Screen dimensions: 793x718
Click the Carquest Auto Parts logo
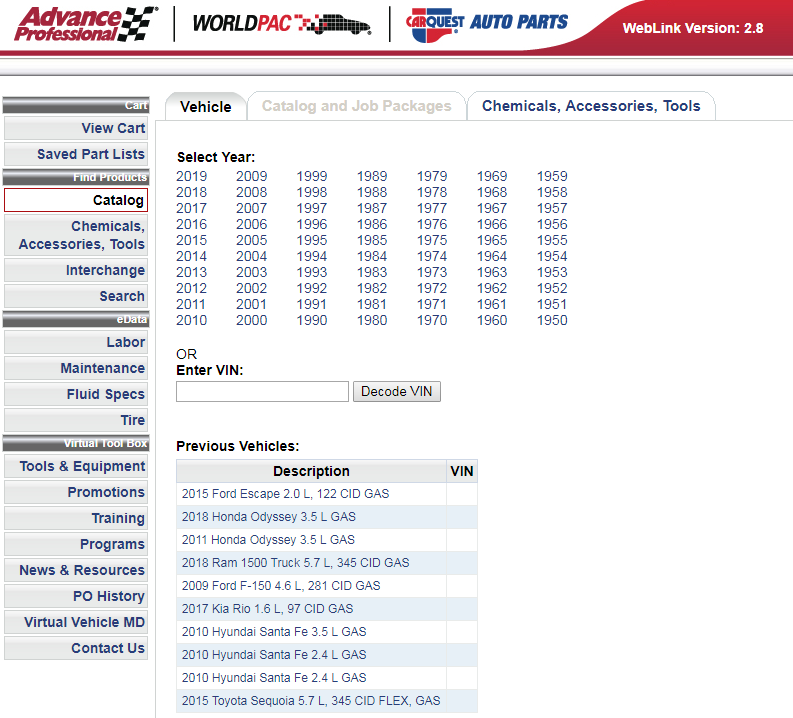(487, 24)
